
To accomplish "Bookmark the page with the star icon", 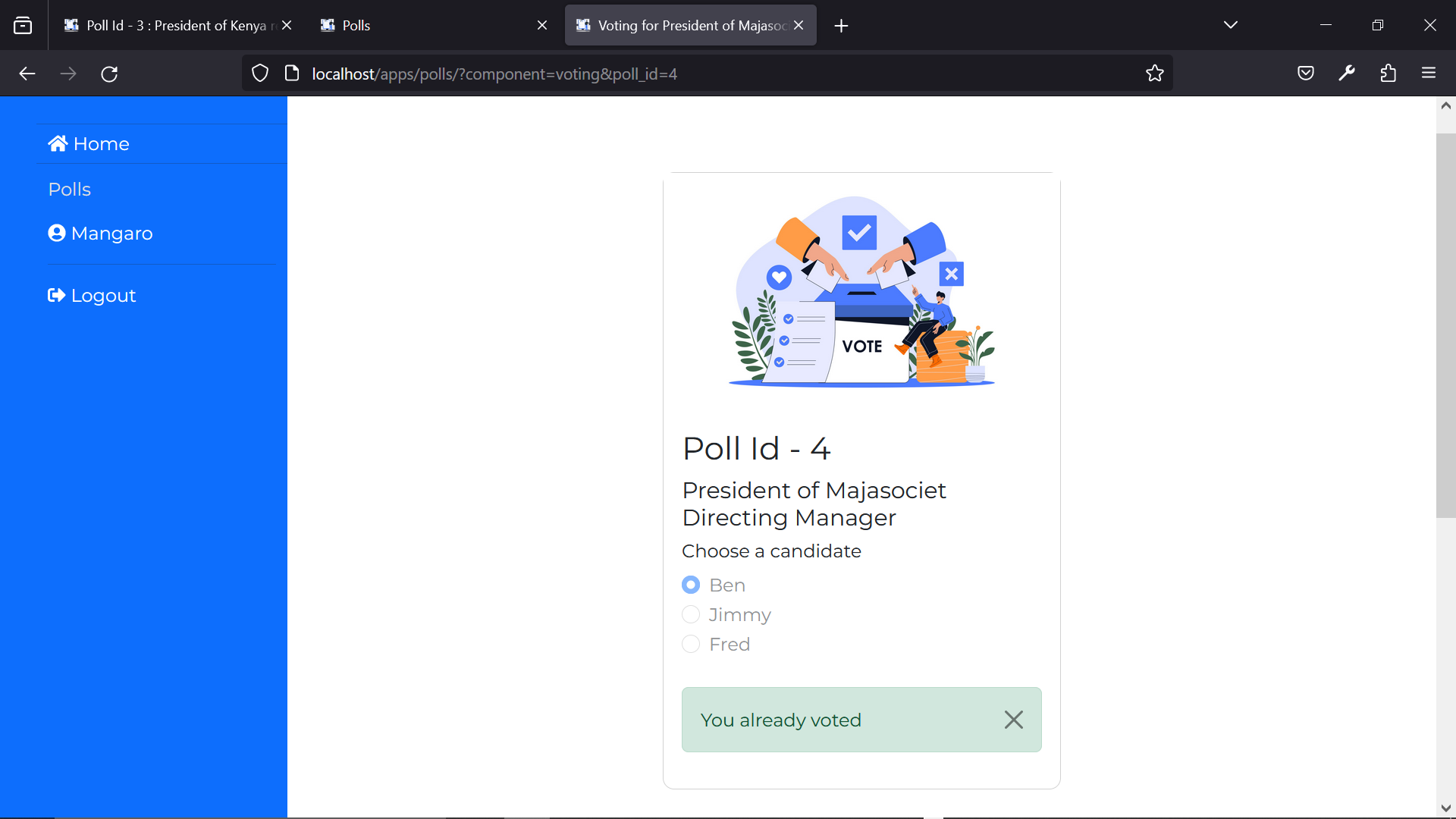I will (1155, 73).
